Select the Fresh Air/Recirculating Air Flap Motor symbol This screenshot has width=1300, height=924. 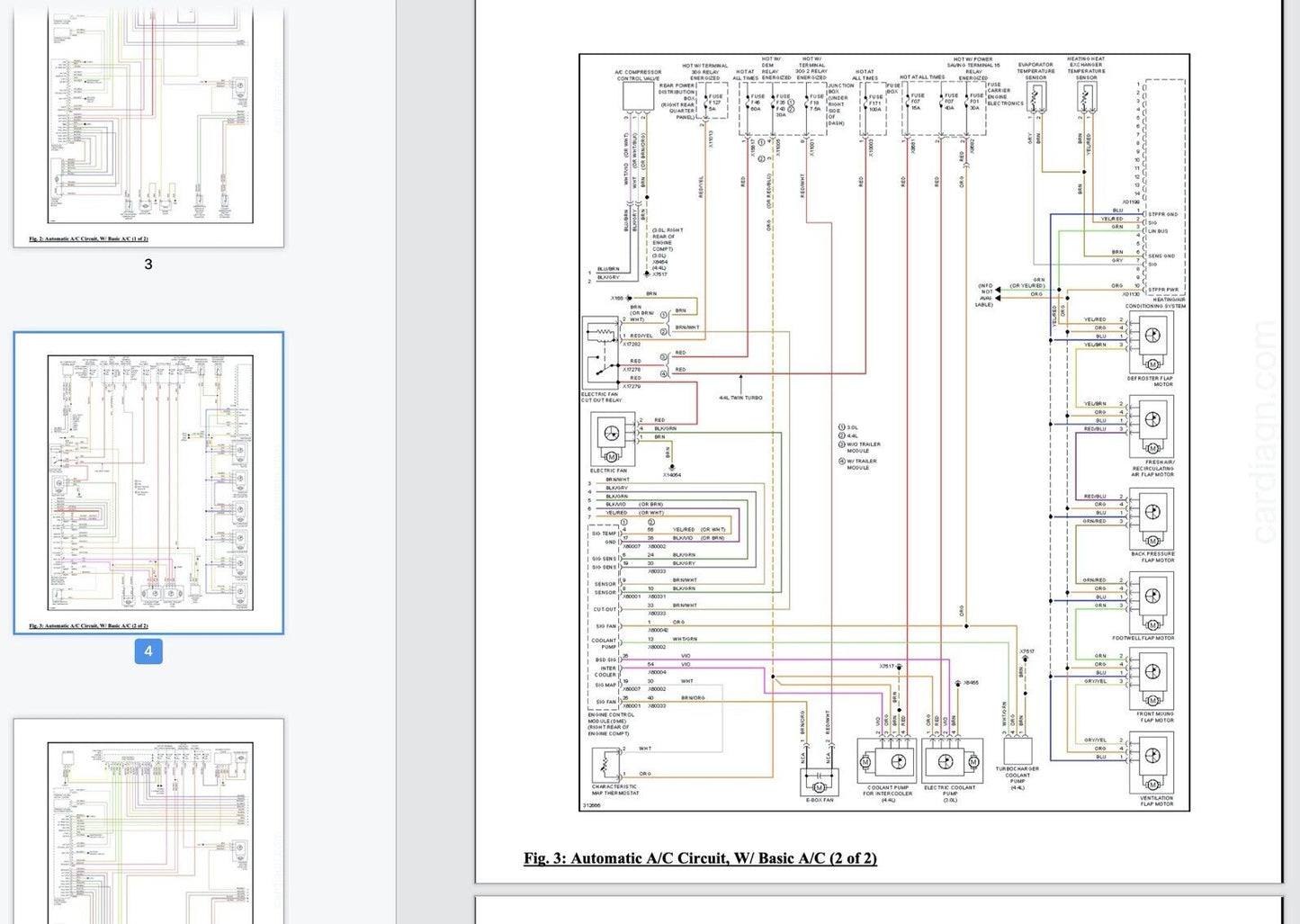point(1151,426)
